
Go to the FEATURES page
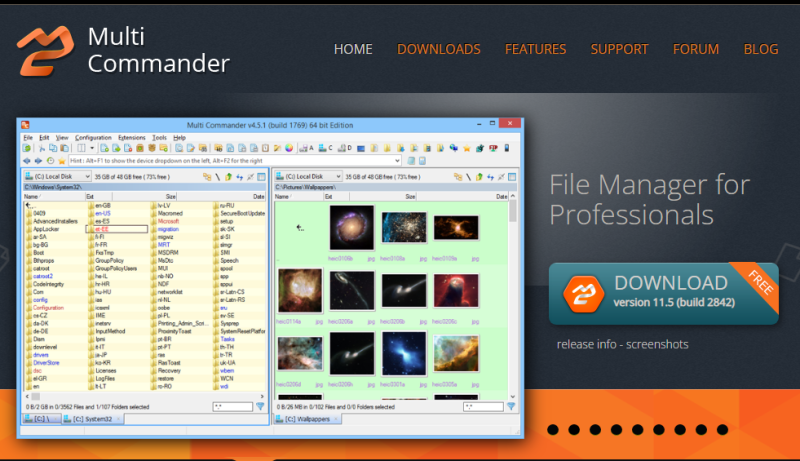point(535,49)
